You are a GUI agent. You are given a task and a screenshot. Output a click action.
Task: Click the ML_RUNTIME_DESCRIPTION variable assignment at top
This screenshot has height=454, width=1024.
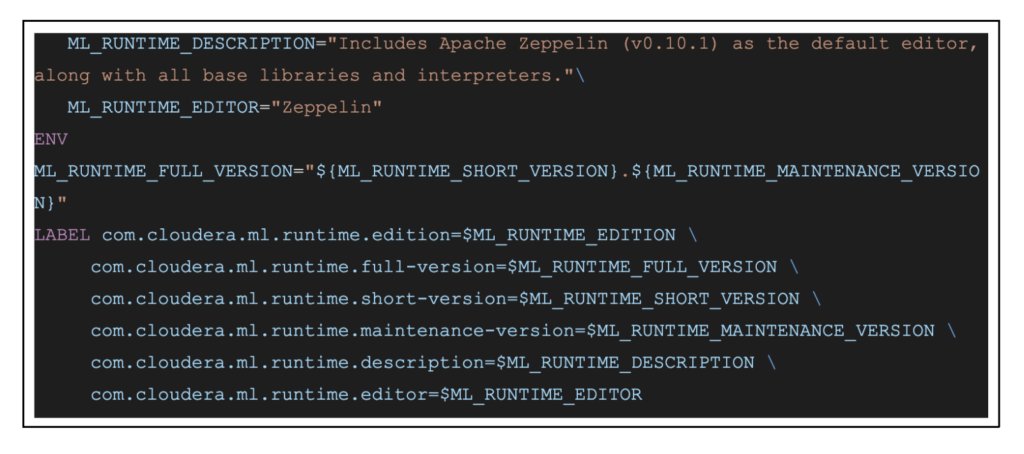(x=180, y=47)
